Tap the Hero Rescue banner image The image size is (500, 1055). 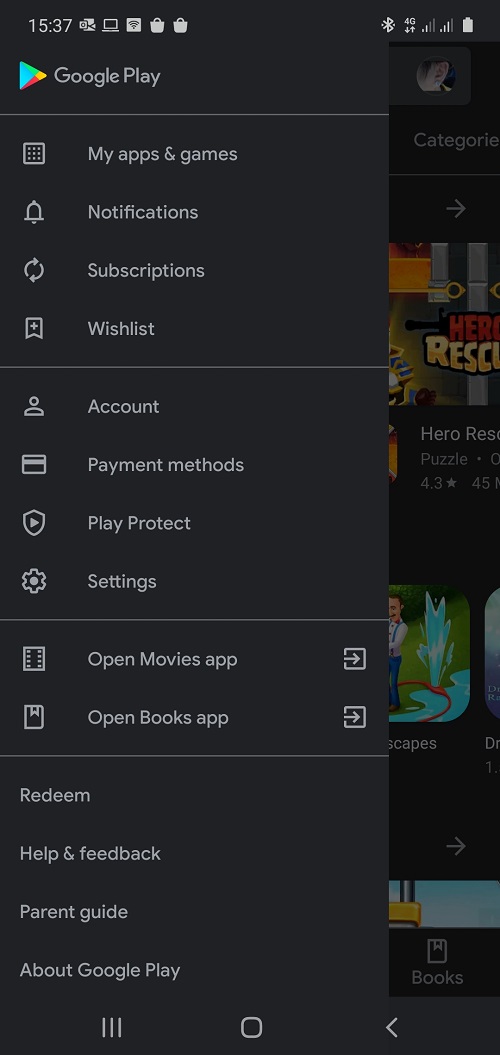[445, 324]
